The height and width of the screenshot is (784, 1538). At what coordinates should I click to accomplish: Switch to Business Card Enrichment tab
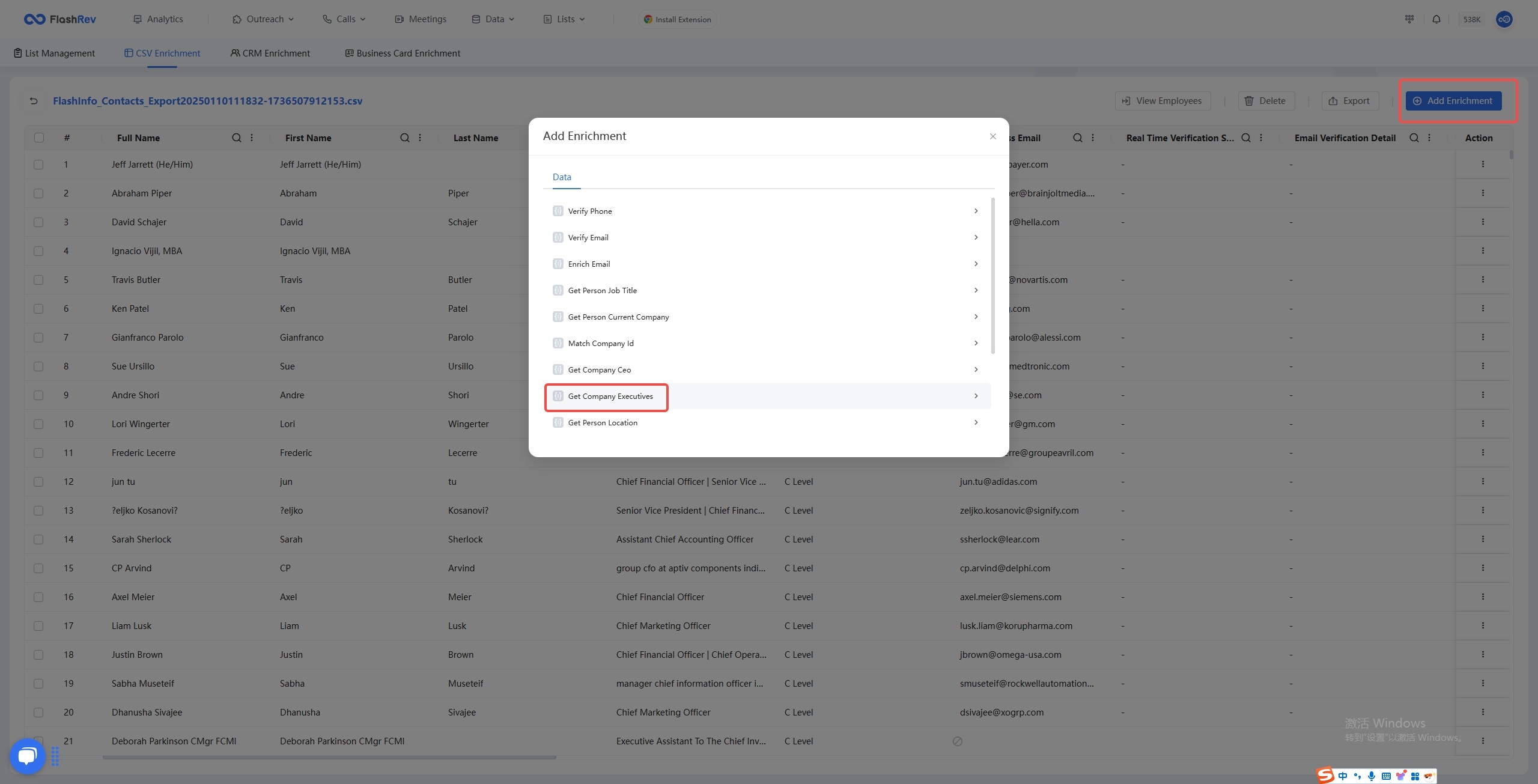tap(403, 53)
